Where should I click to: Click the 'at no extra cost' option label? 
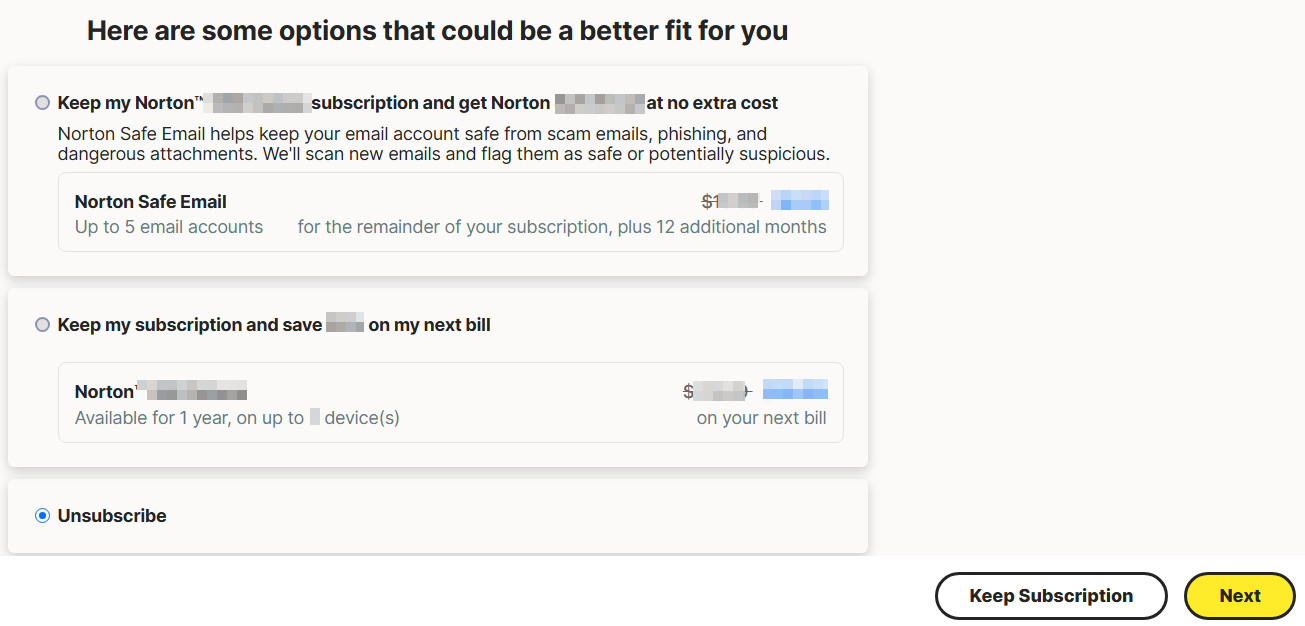(712, 103)
